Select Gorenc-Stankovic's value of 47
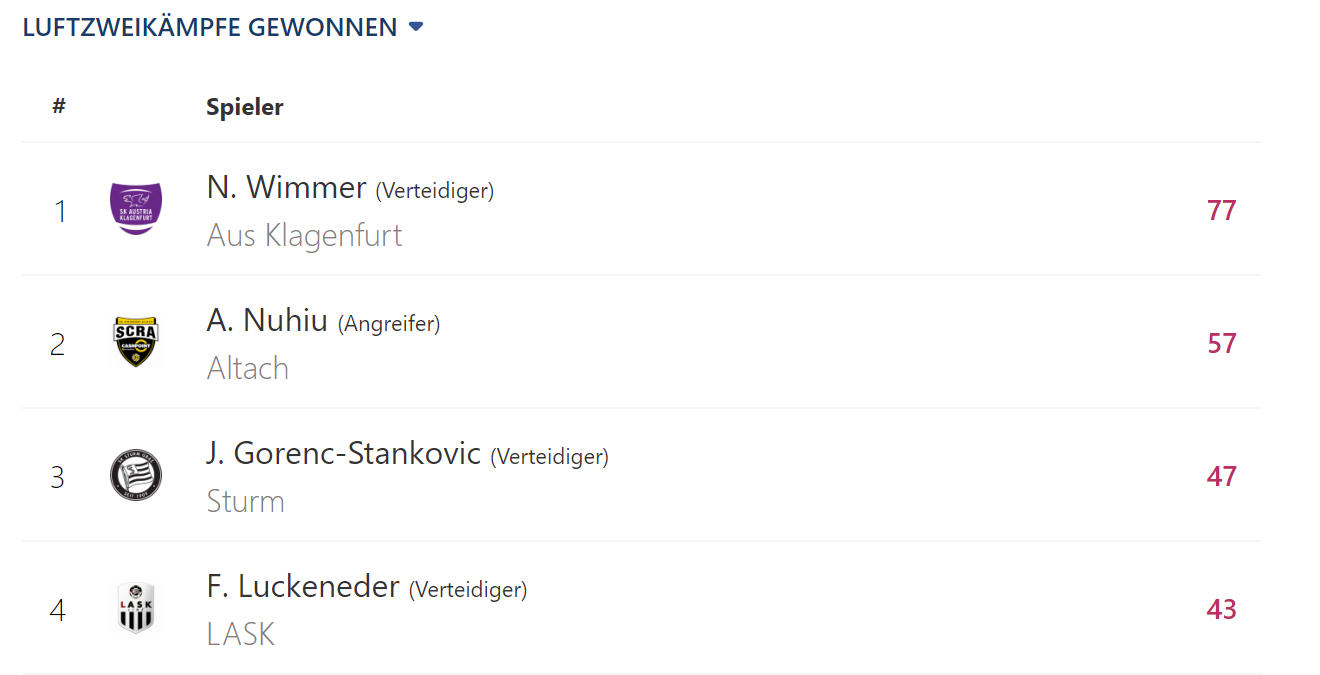The image size is (1320, 675). 1222,476
